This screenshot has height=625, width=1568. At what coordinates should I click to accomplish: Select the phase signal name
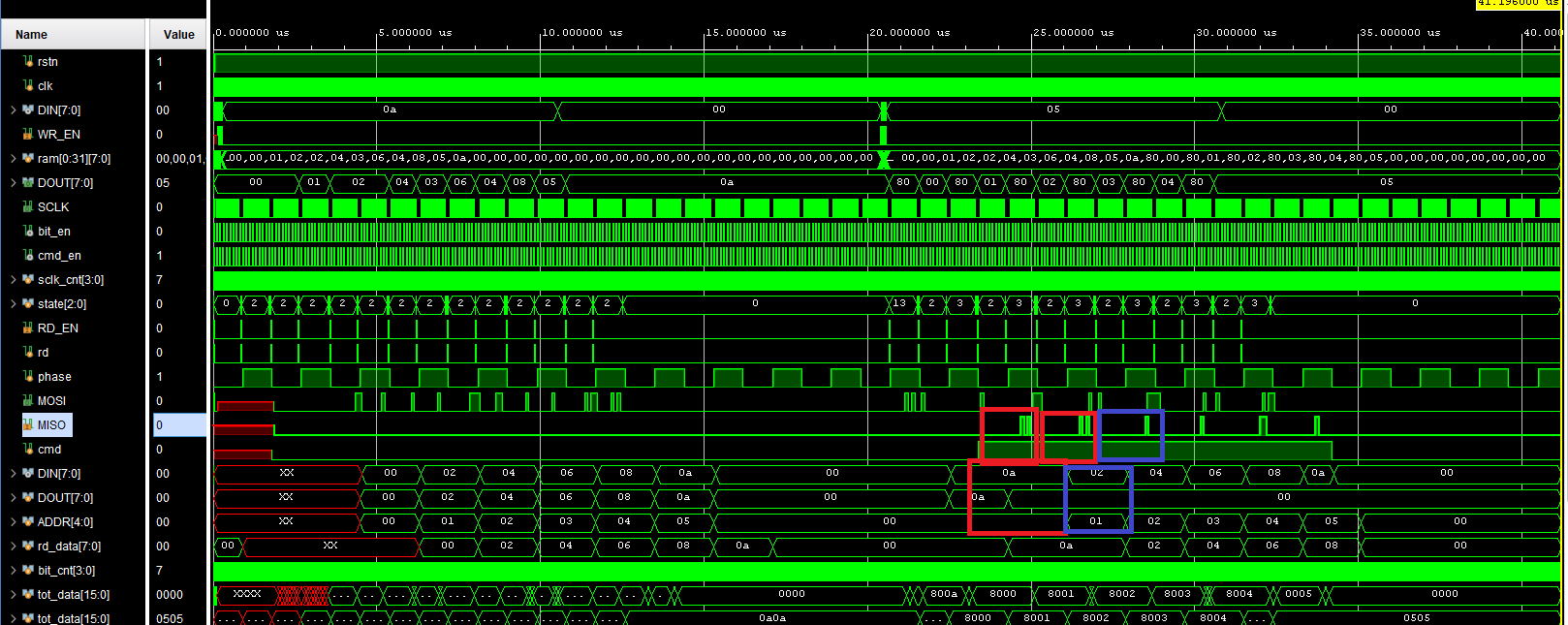pos(54,377)
